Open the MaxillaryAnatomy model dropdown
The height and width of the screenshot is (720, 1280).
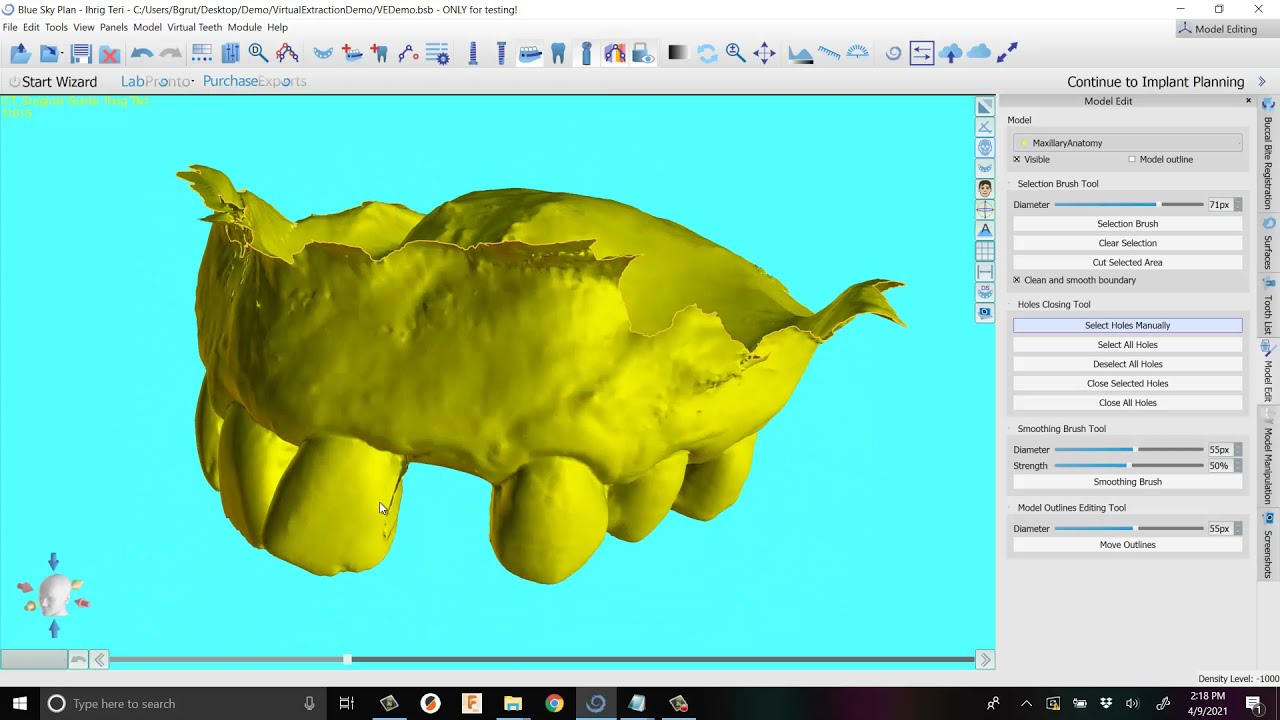pos(1127,143)
